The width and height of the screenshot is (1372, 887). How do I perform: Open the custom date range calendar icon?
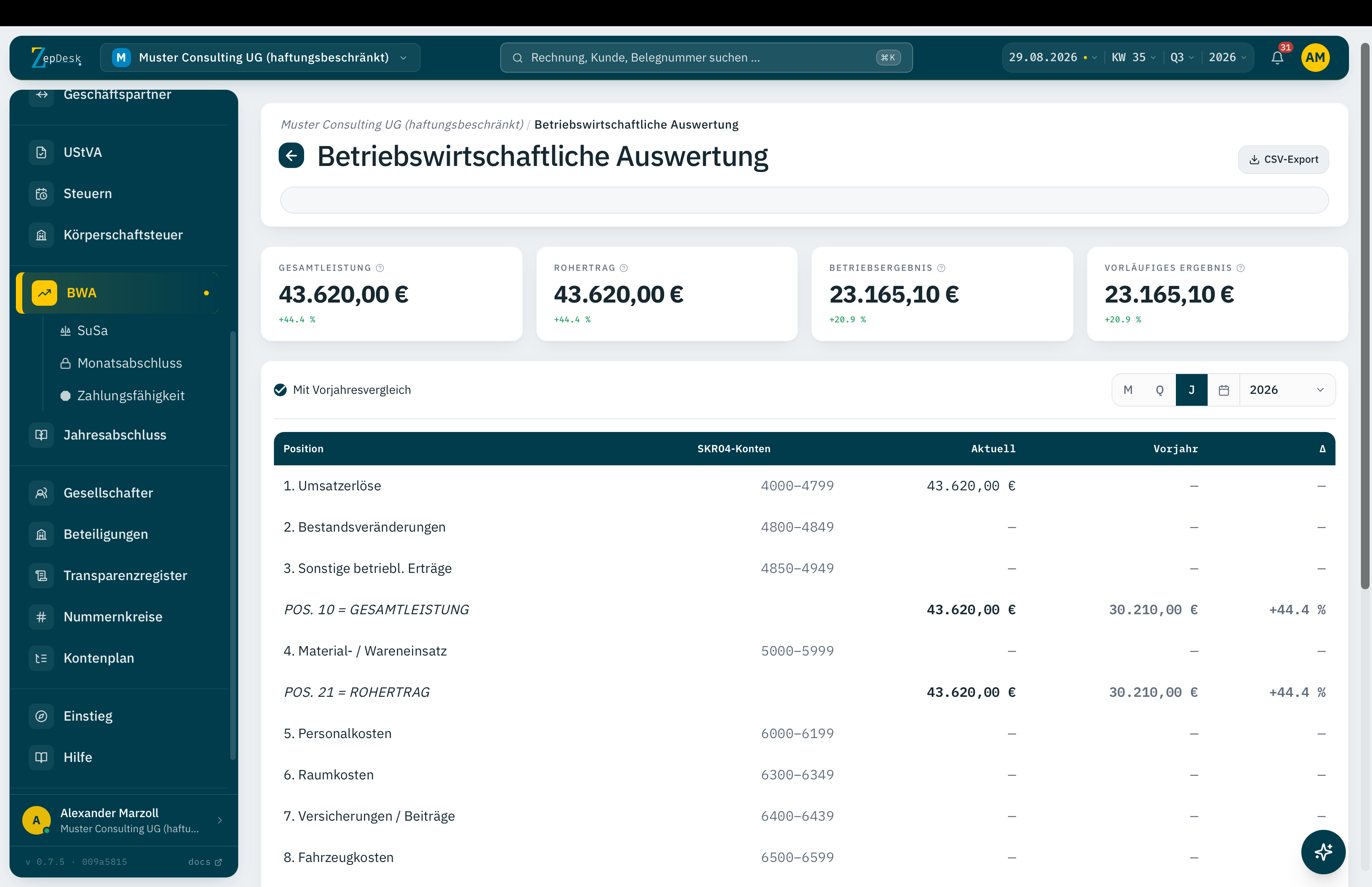pyautogui.click(x=1224, y=390)
